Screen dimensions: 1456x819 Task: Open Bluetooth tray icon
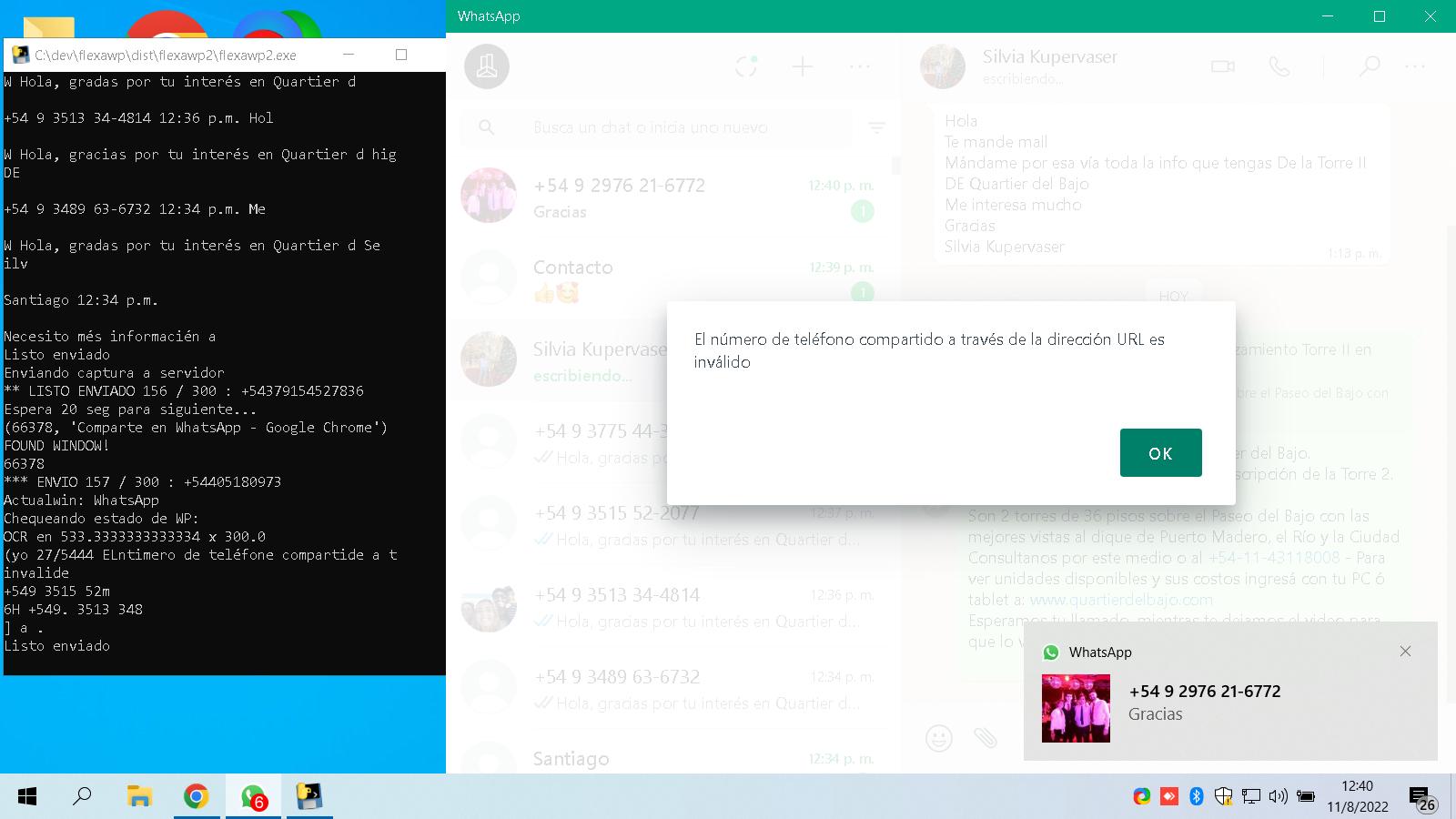[x=1197, y=796]
